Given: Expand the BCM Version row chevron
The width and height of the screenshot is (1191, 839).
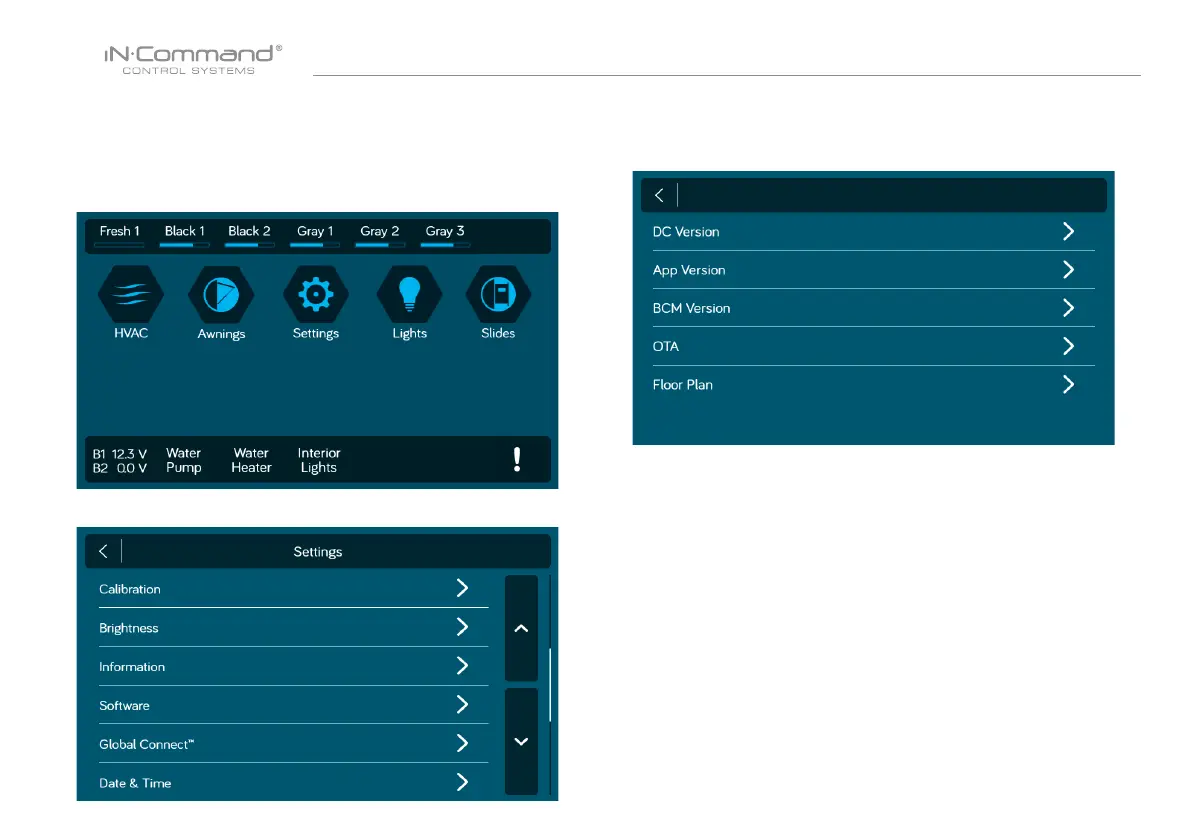Looking at the screenshot, I should [1068, 308].
